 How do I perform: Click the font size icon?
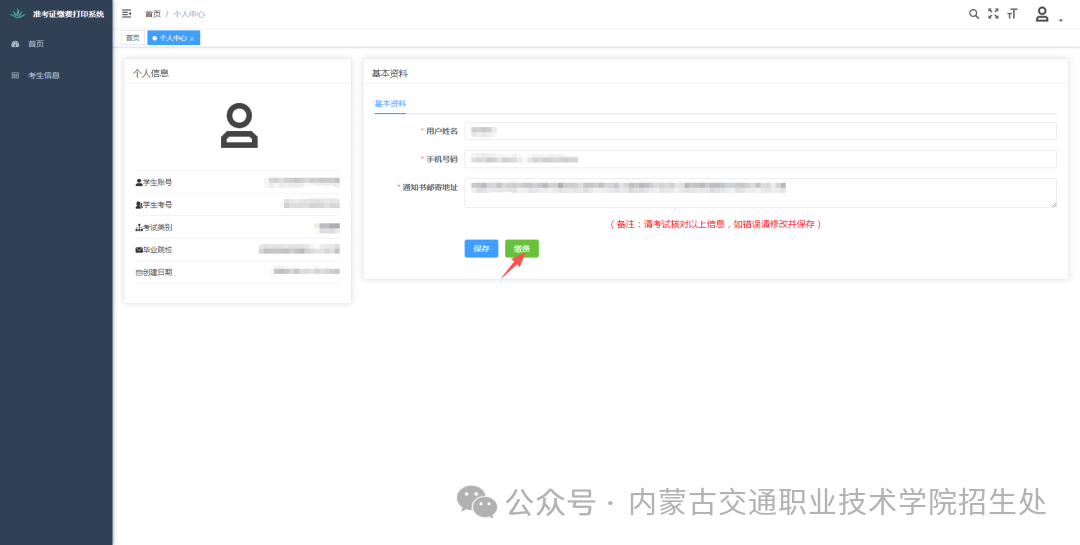click(x=1012, y=14)
